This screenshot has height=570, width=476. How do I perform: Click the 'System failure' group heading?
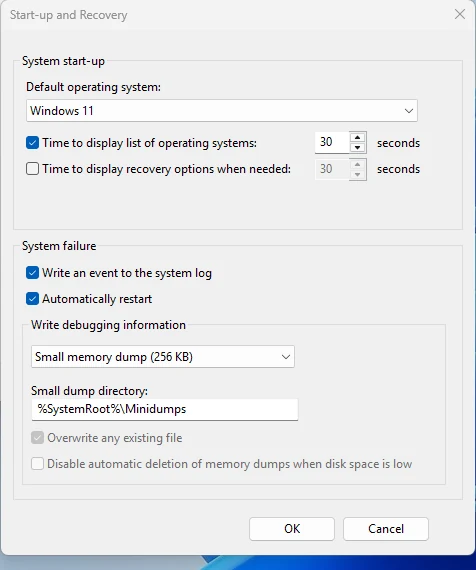[x=59, y=246]
